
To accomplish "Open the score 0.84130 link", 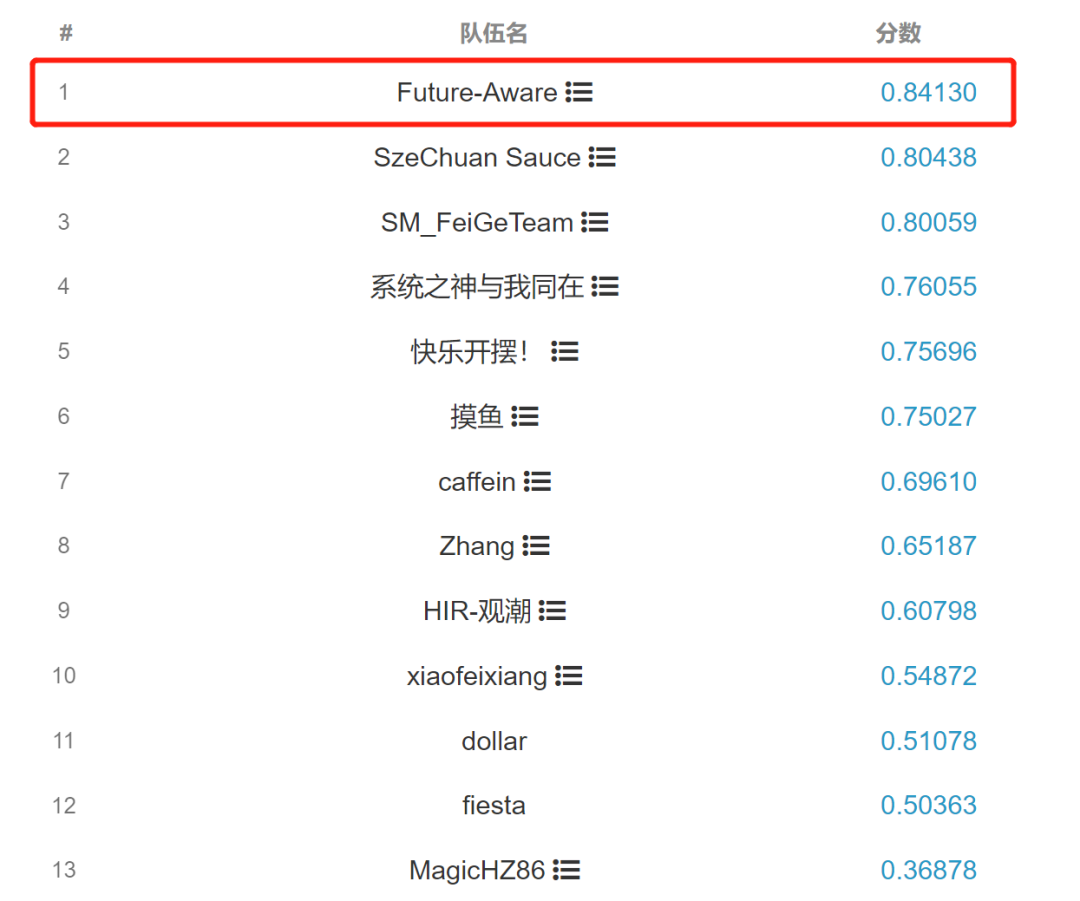I will tap(928, 92).
